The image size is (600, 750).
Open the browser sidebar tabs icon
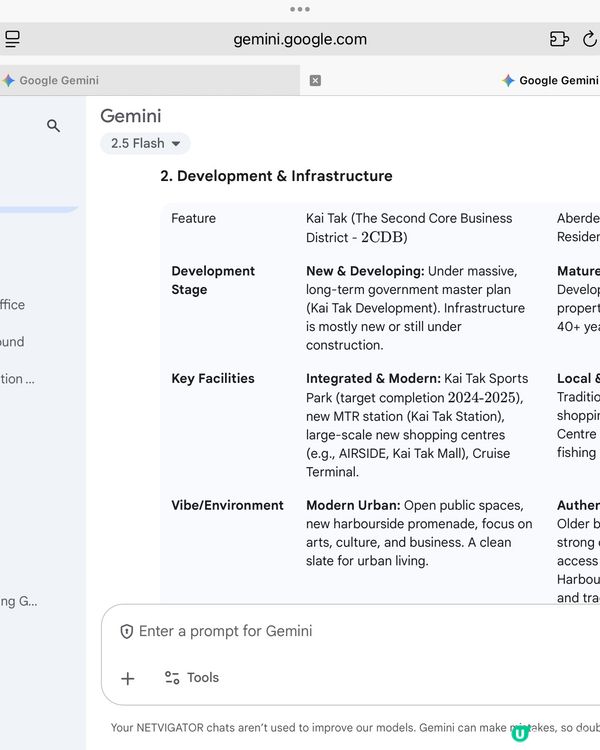(12, 39)
